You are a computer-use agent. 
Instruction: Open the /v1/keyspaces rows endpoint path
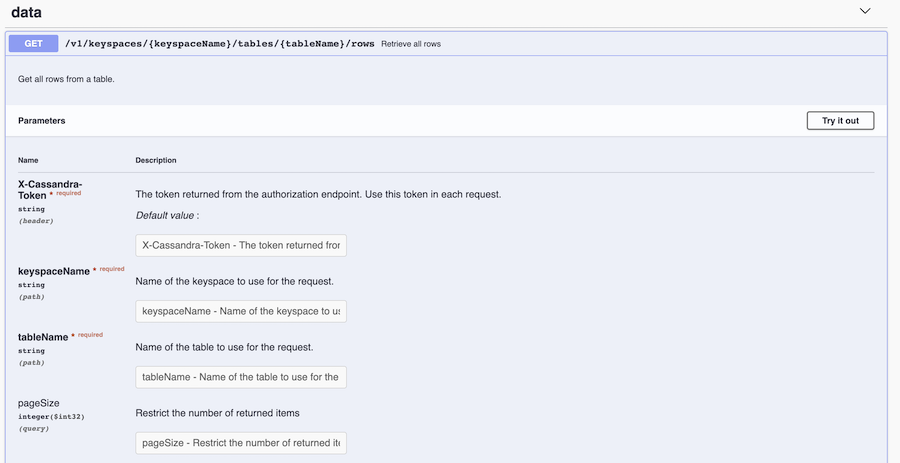pos(220,44)
